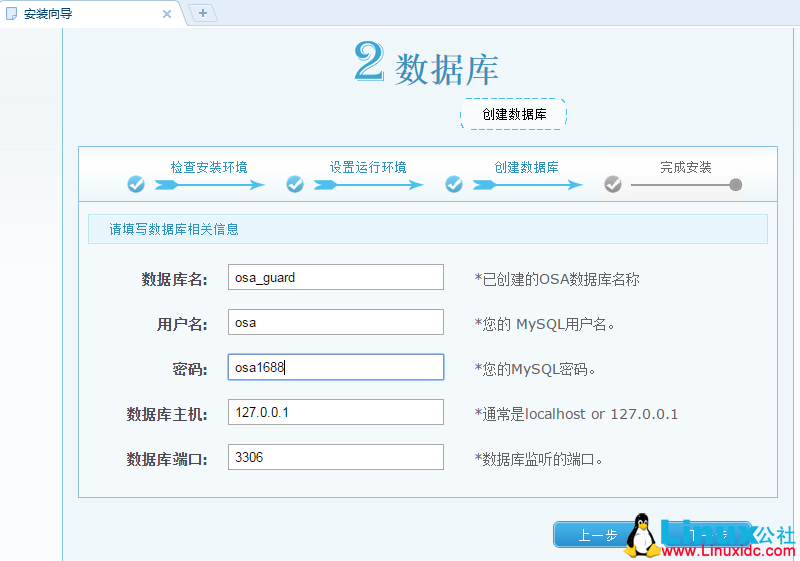Viewport: 800px width, 561px height.
Task: Click the 数据库主机 field showing 127.0.0.1
Action: pos(336,412)
